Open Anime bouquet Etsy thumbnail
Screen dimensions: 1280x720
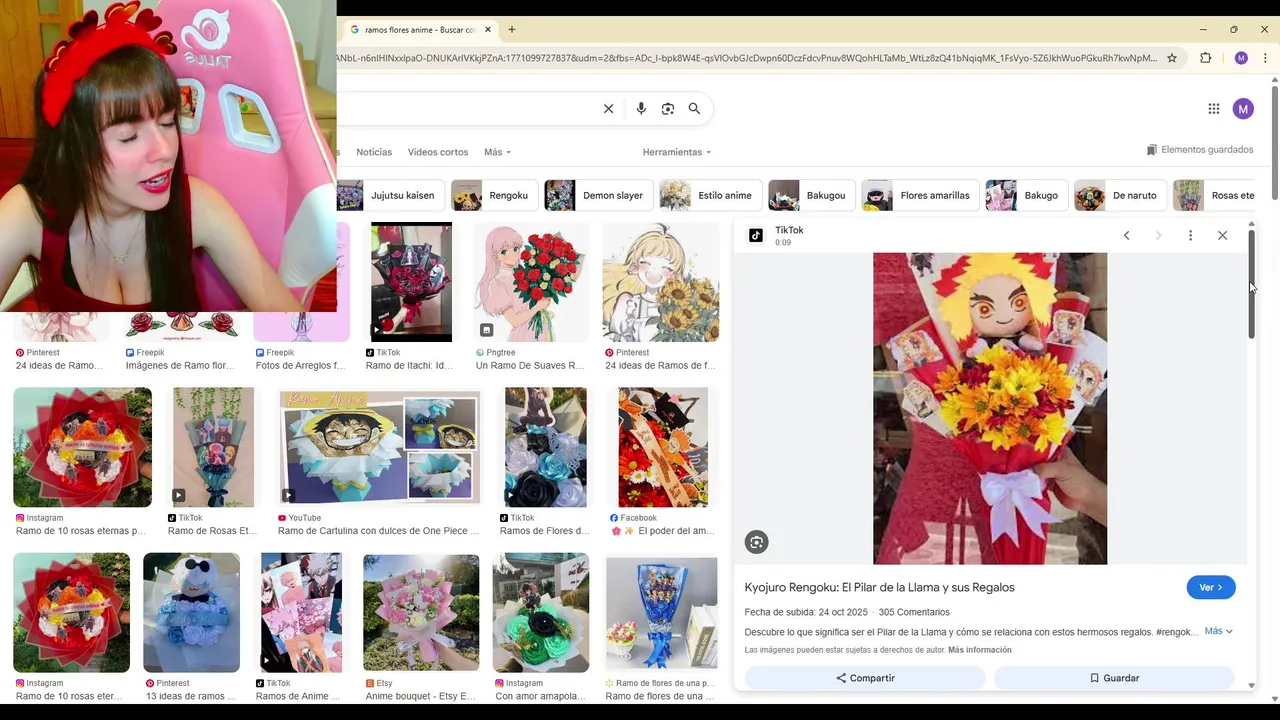pyautogui.click(x=421, y=612)
